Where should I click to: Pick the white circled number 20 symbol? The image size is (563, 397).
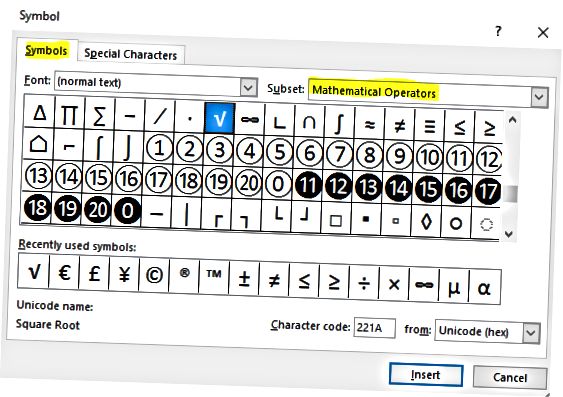click(x=248, y=182)
